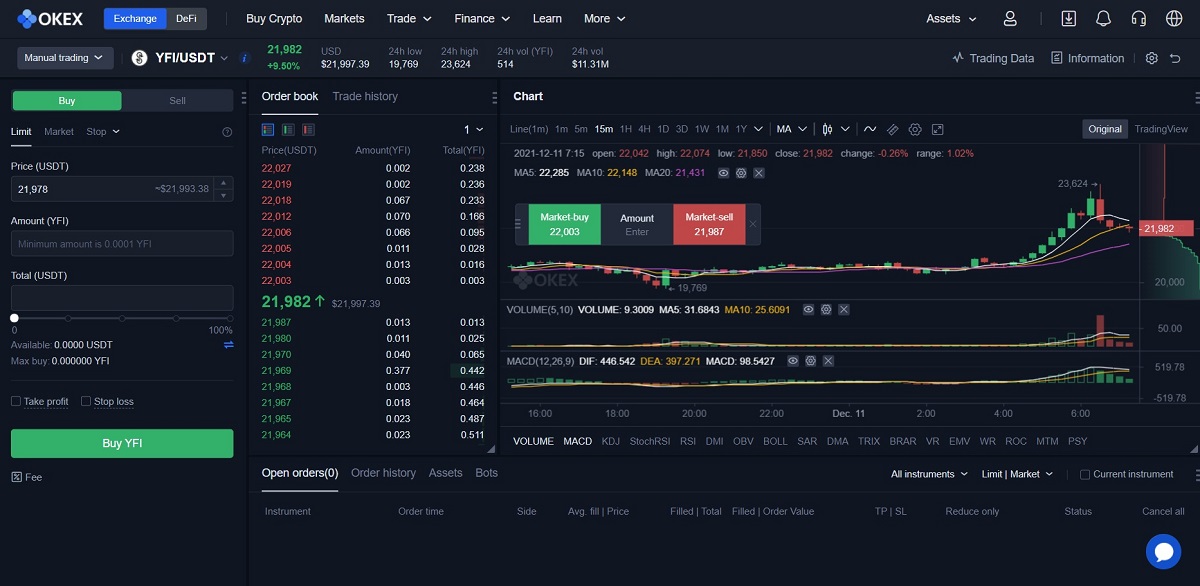
Task: Hide the MA indicator using eye icon
Action: tap(723, 173)
